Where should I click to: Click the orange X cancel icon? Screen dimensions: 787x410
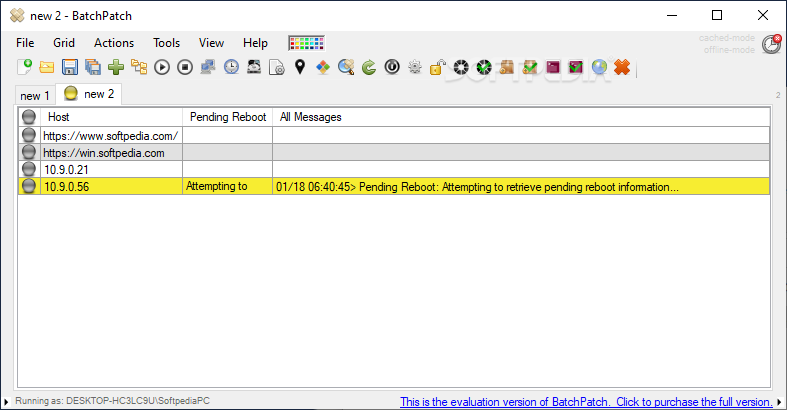tap(622, 67)
